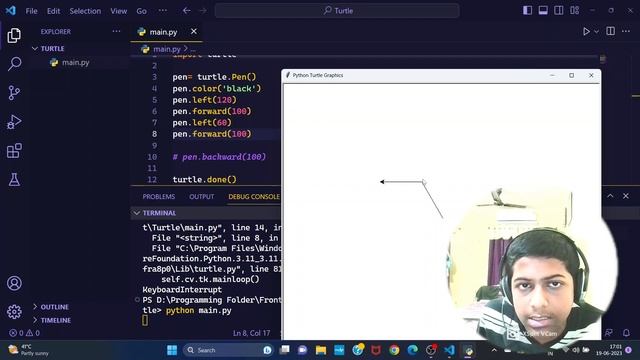
Task: Open the Windows Start menu
Action: pyautogui.click(x=172, y=350)
